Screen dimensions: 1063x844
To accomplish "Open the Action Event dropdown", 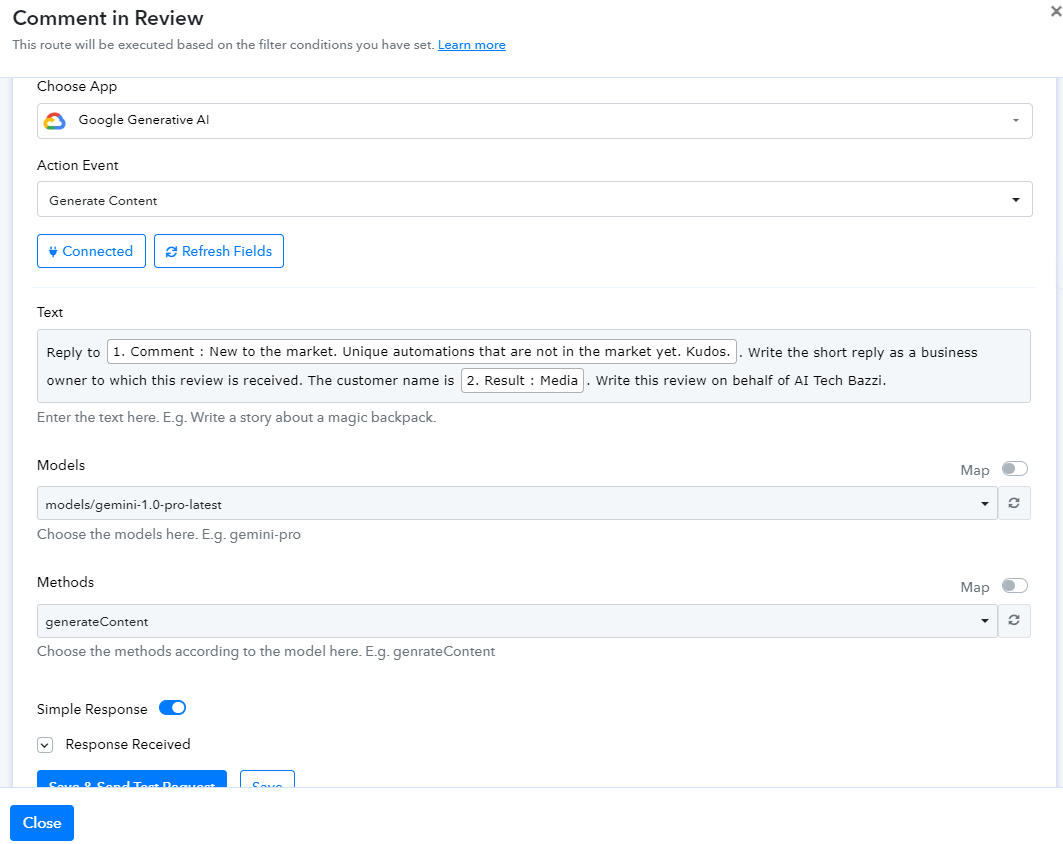I will [x=534, y=199].
